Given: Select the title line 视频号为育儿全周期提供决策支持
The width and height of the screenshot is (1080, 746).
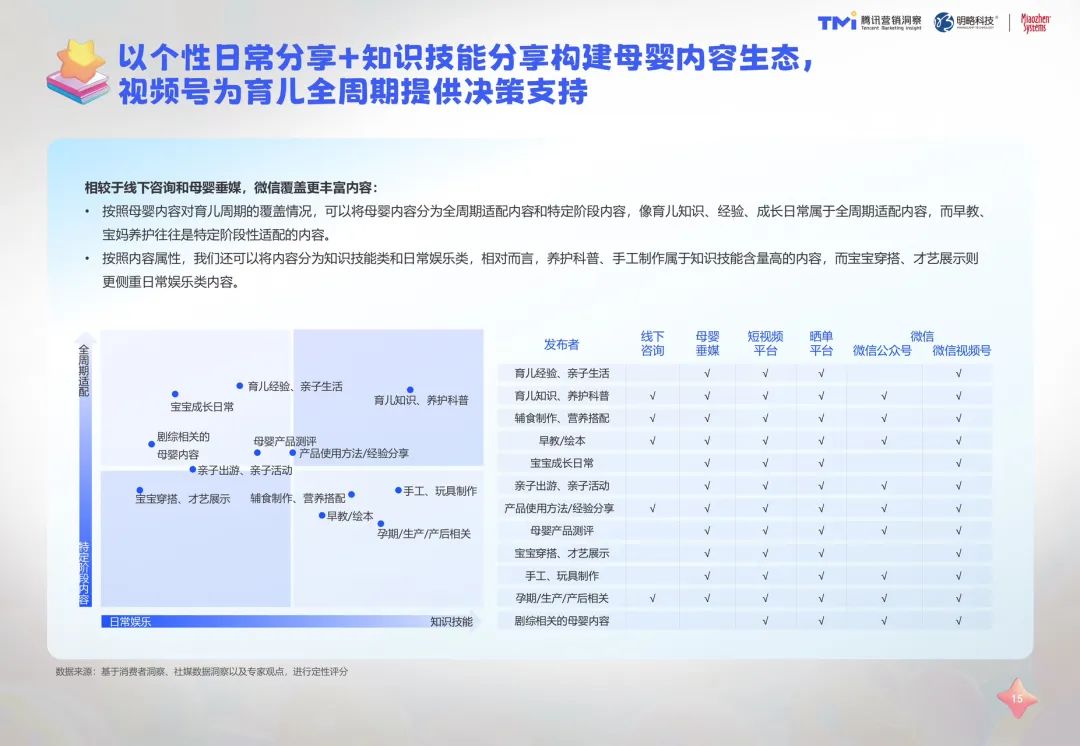Looking at the screenshot, I should click(353, 92).
